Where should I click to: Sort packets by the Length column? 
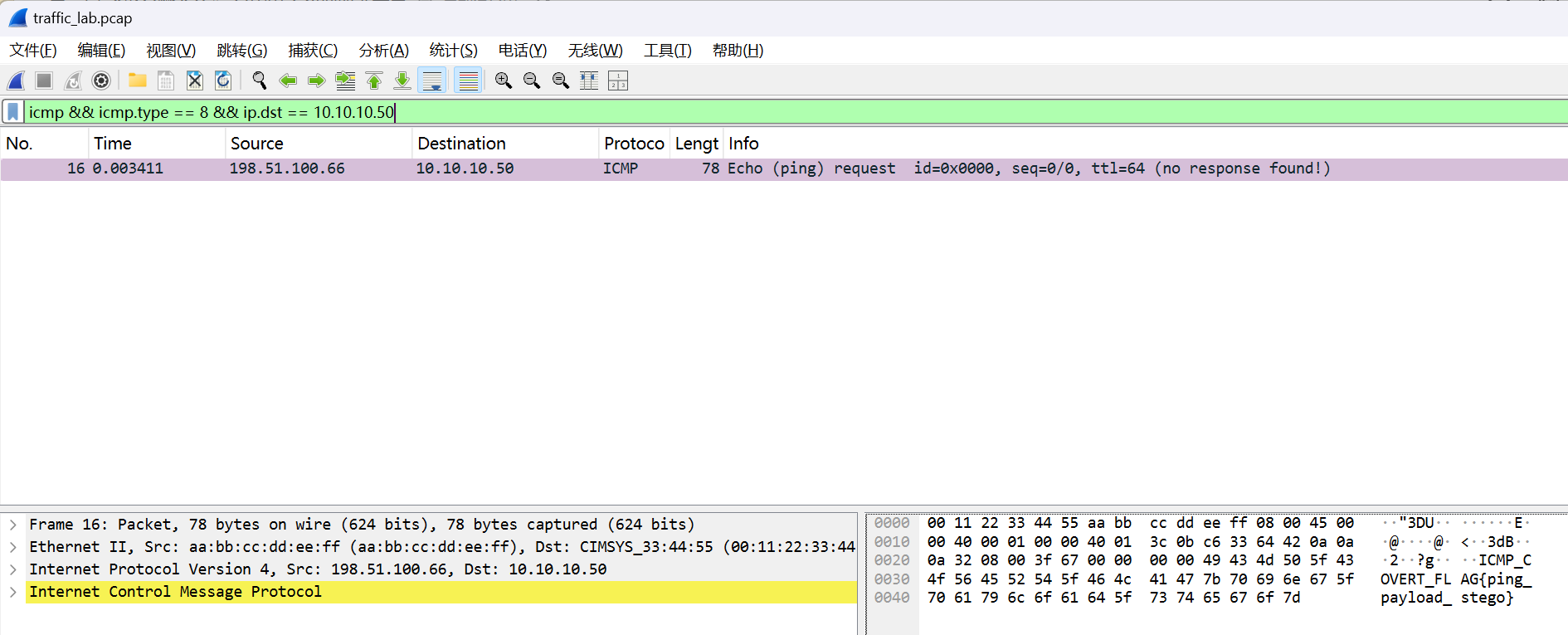pyautogui.click(x=697, y=144)
